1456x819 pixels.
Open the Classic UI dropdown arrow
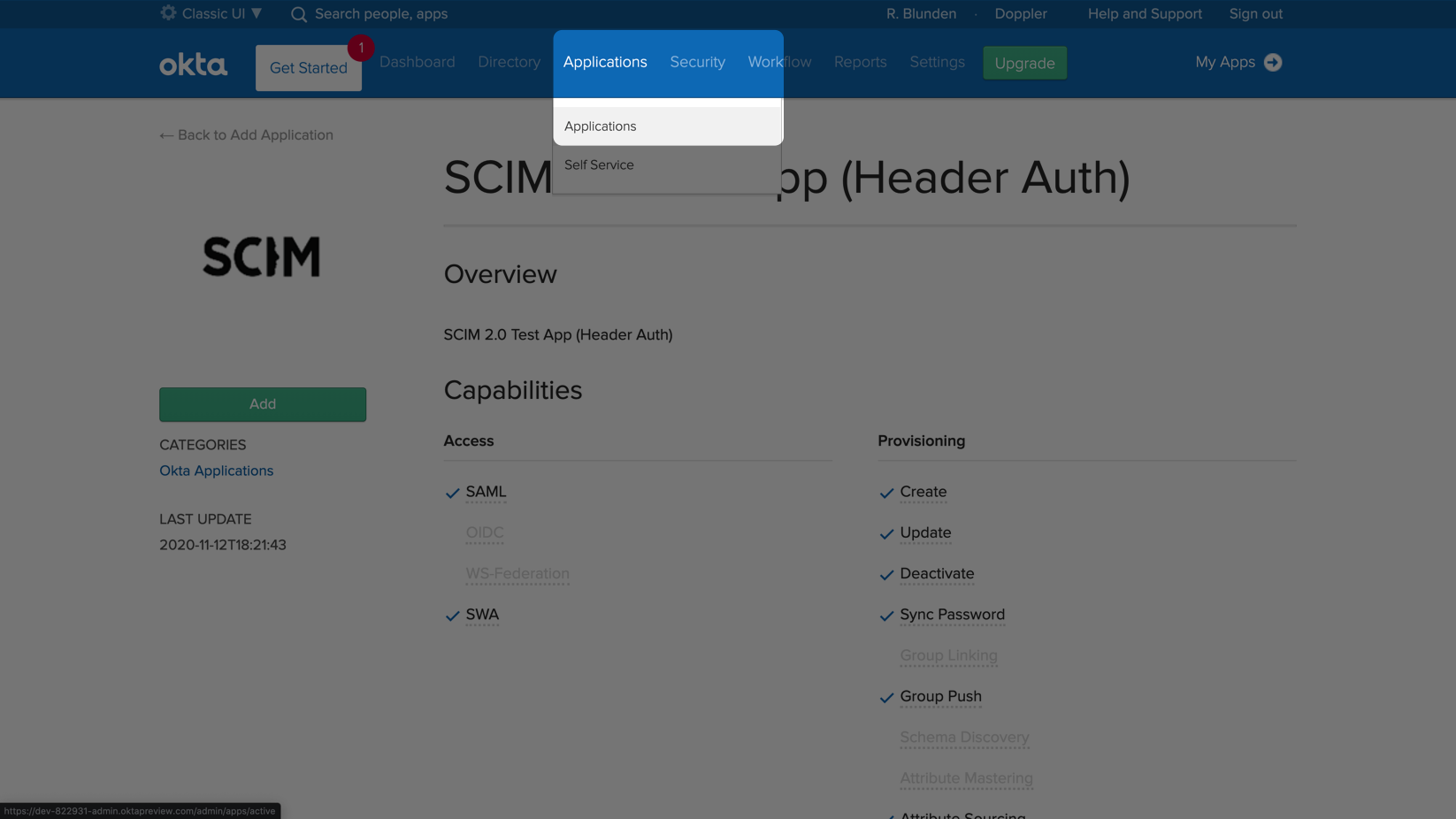click(x=257, y=13)
